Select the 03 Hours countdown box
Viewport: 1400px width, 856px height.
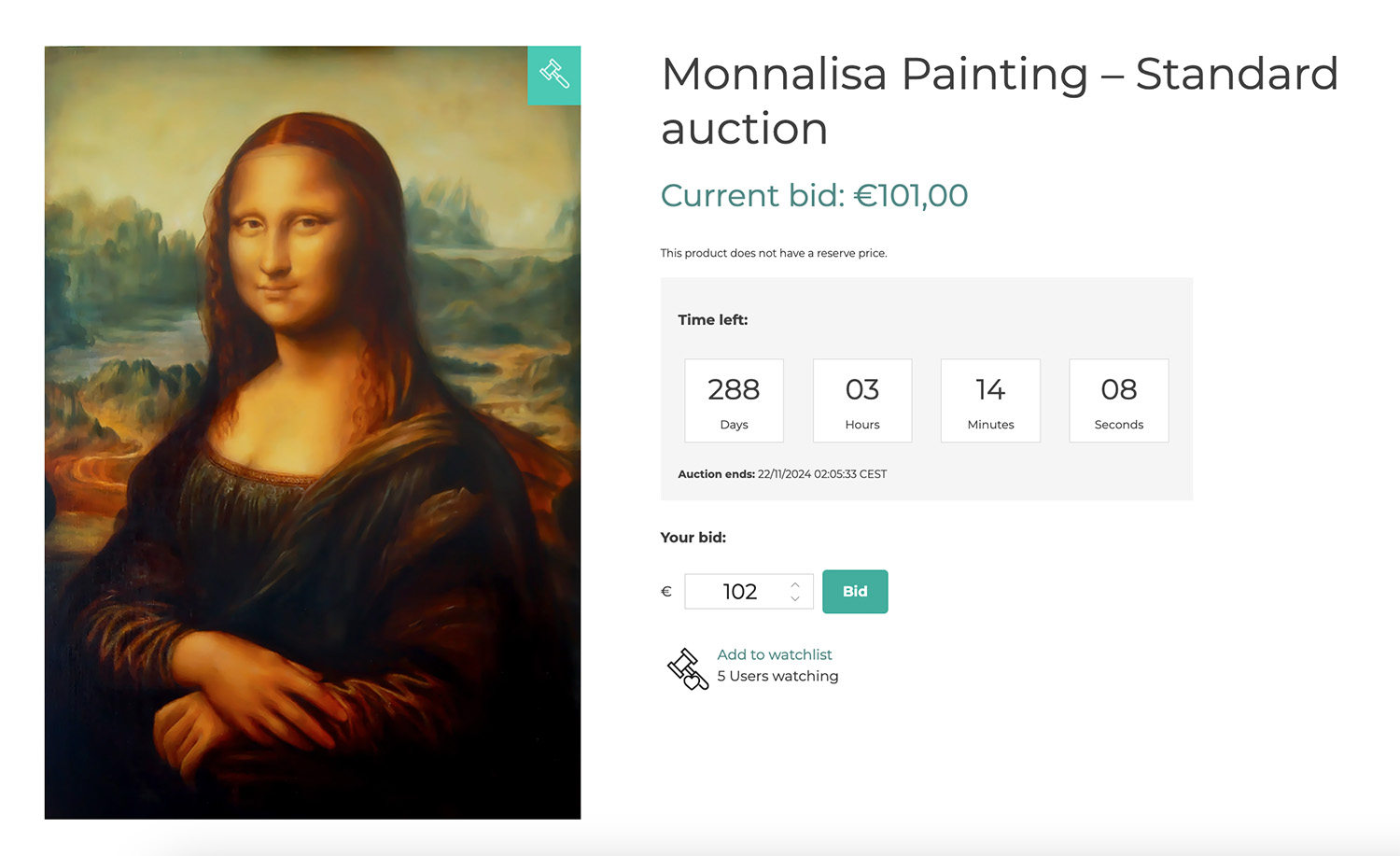pos(862,400)
